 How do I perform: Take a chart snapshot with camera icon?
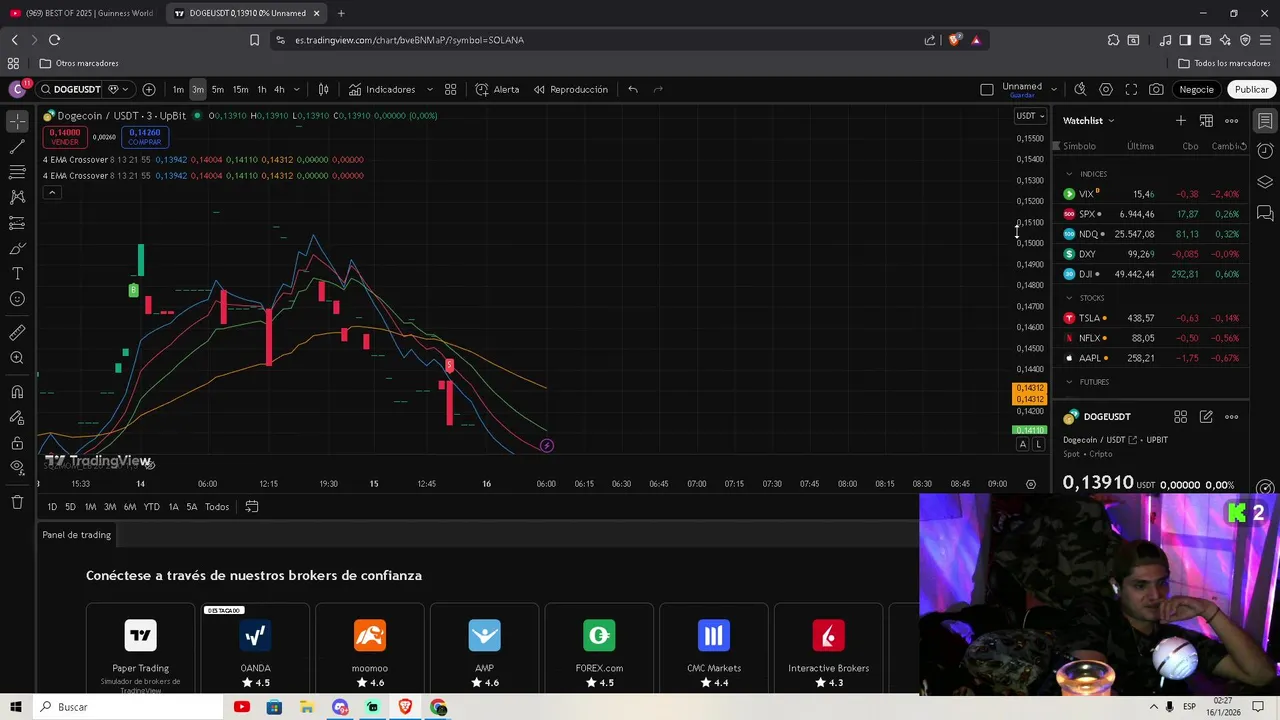1156,89
